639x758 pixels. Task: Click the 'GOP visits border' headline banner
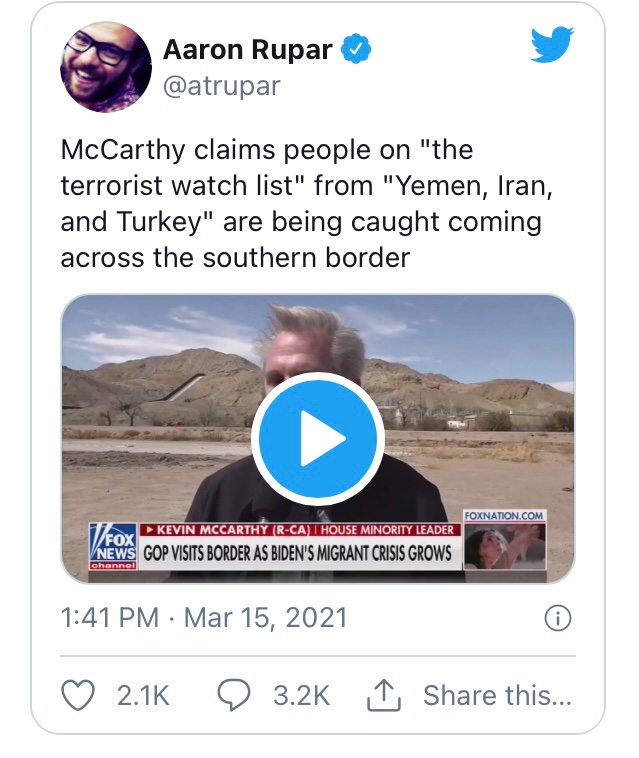296,553
